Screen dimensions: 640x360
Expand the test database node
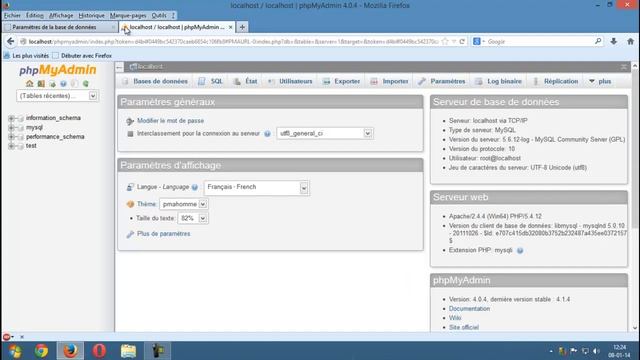(x=11, y=146)
